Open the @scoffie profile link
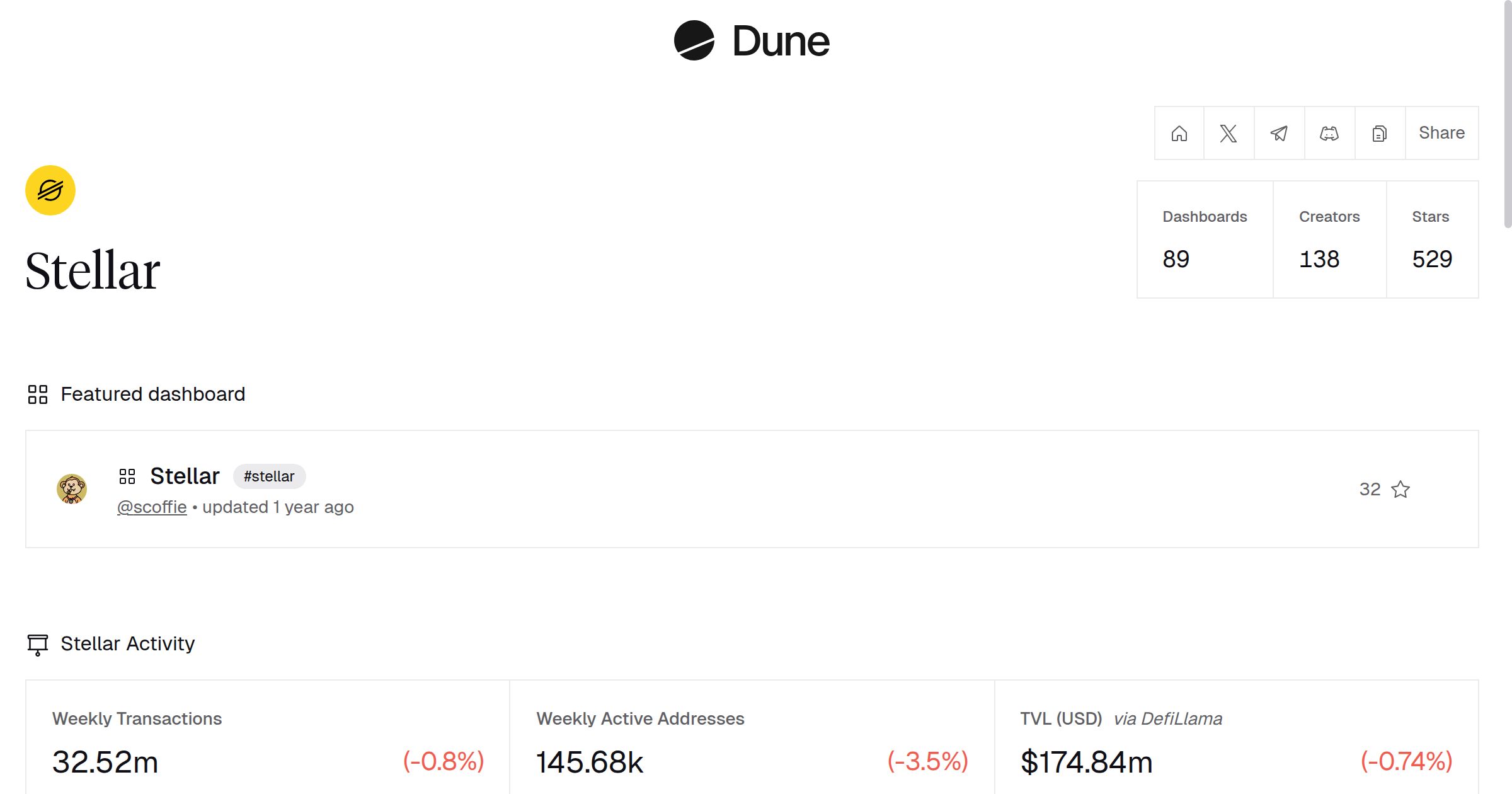 click(152, 507)
